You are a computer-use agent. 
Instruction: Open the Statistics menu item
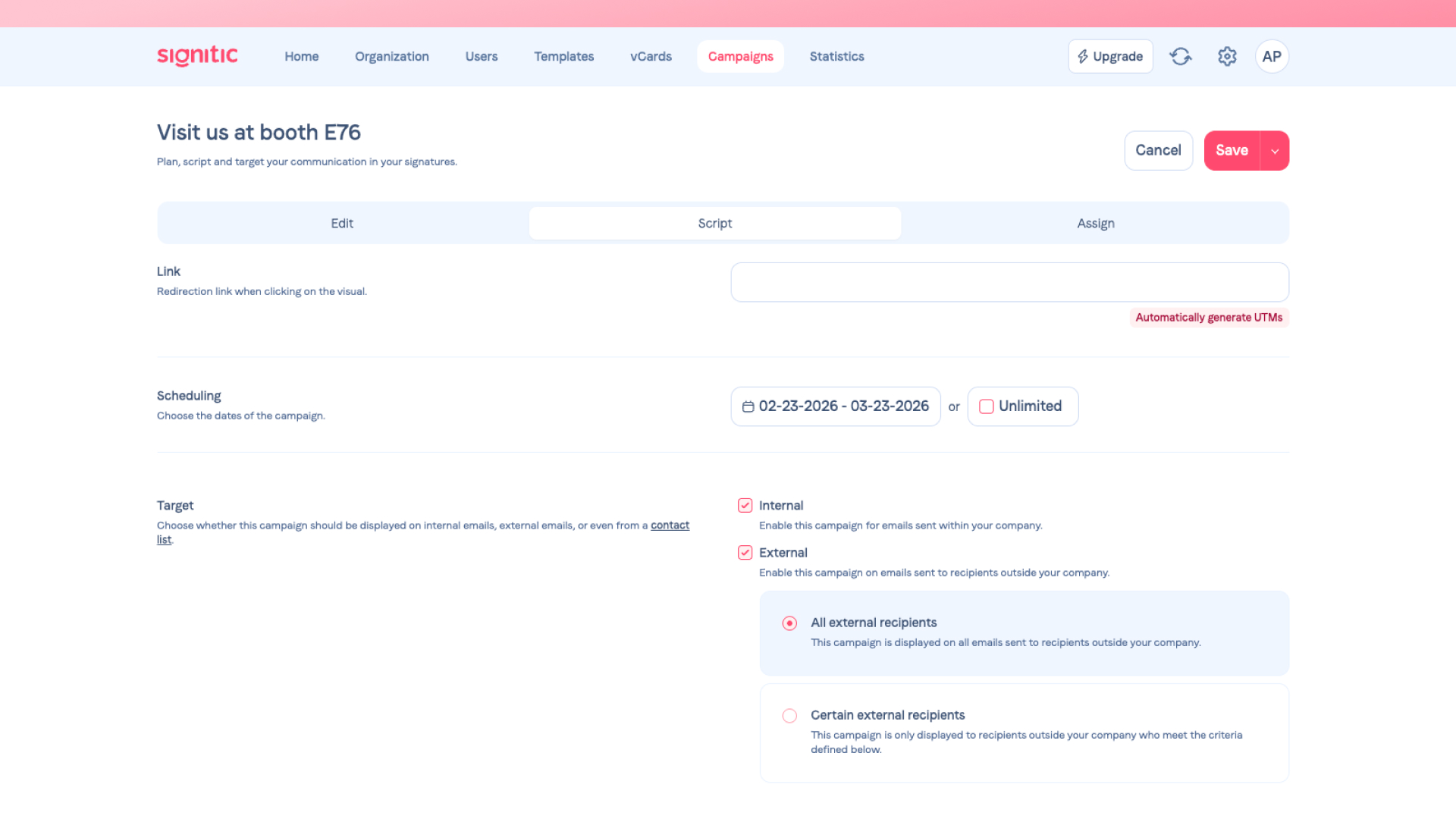836,56
